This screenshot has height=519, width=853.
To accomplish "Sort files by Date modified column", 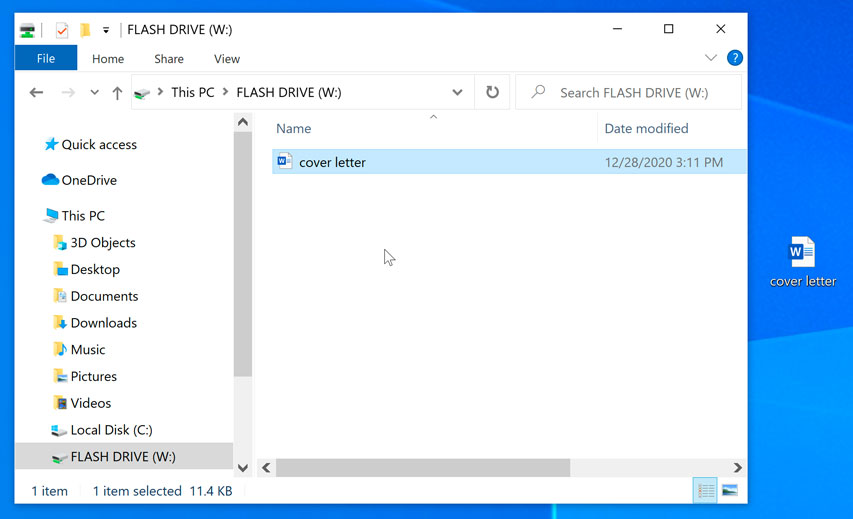I will click(x=646, y=128).
